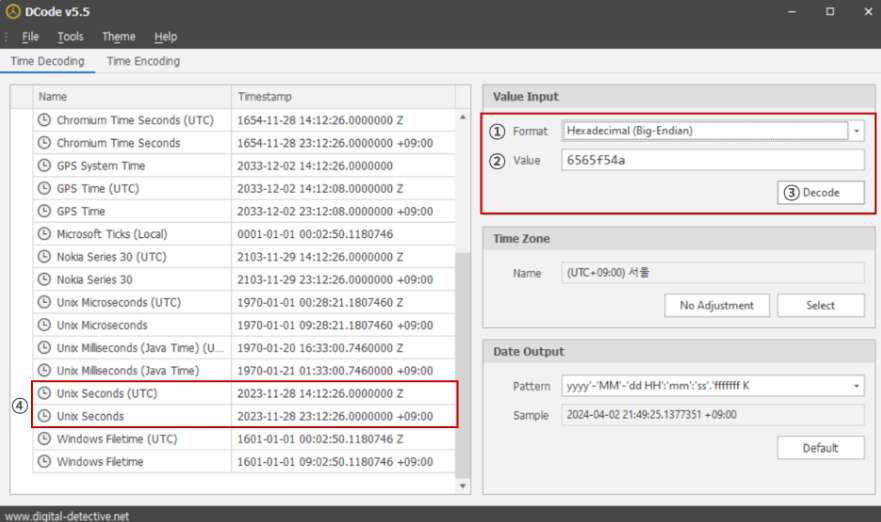Select the Nokia Series 30 row name

click(x=94, y=279)
